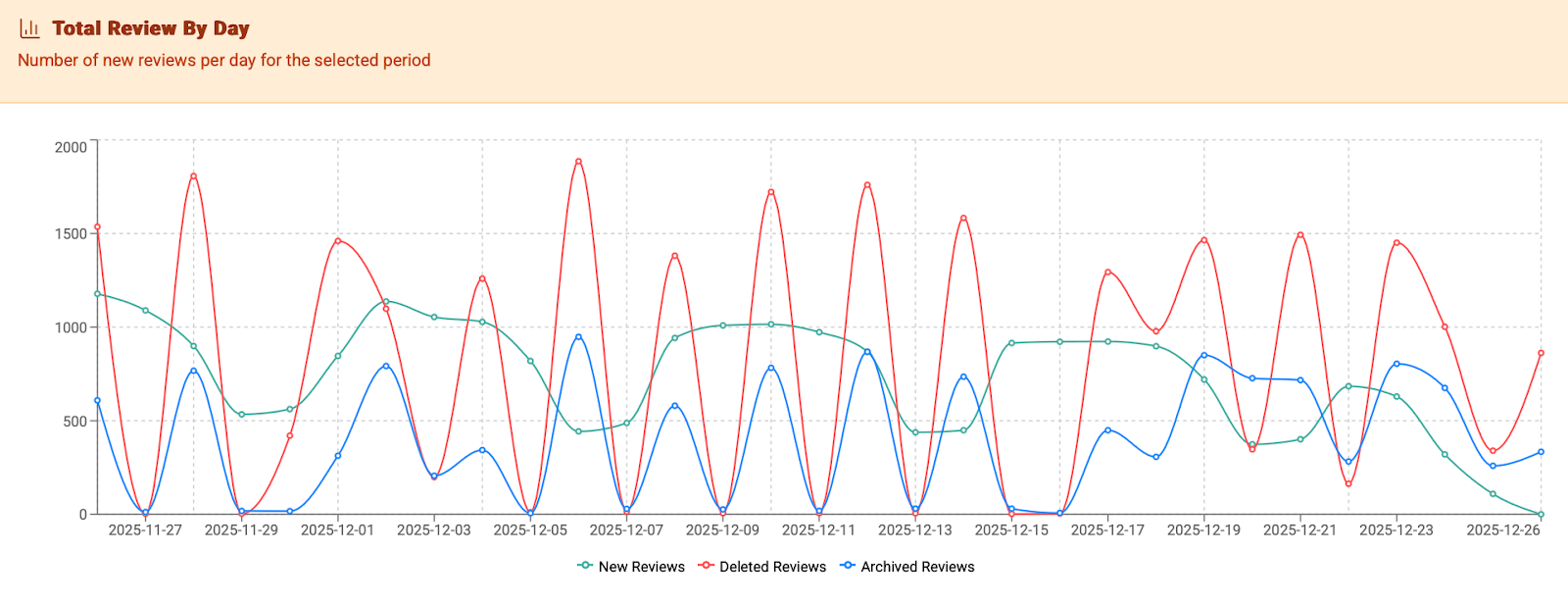Click the red Deleted Reviews legend marker
This screenshot has height=602, width=1568.
706,566
